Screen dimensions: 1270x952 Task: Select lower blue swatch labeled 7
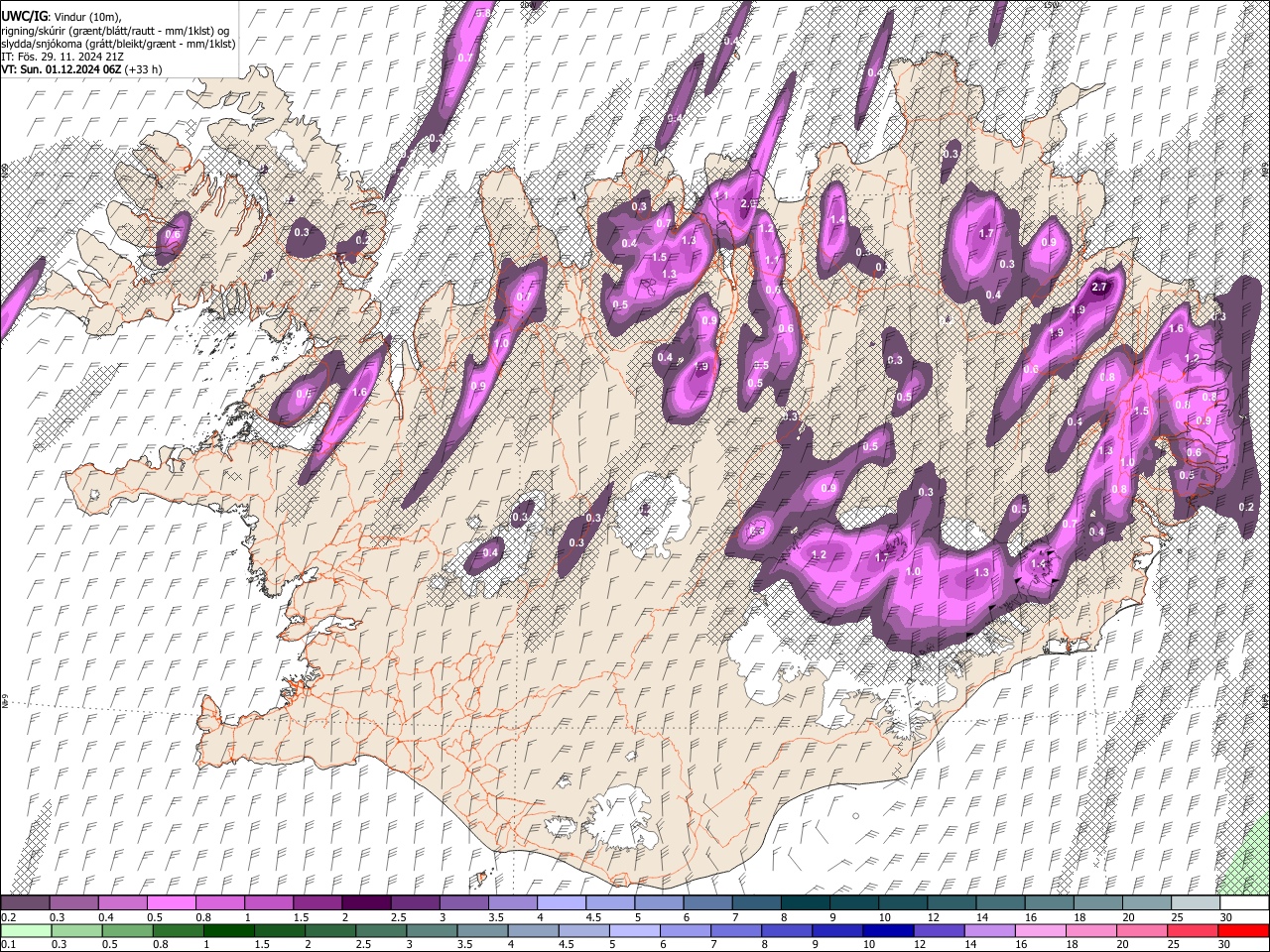pos(735,930)
